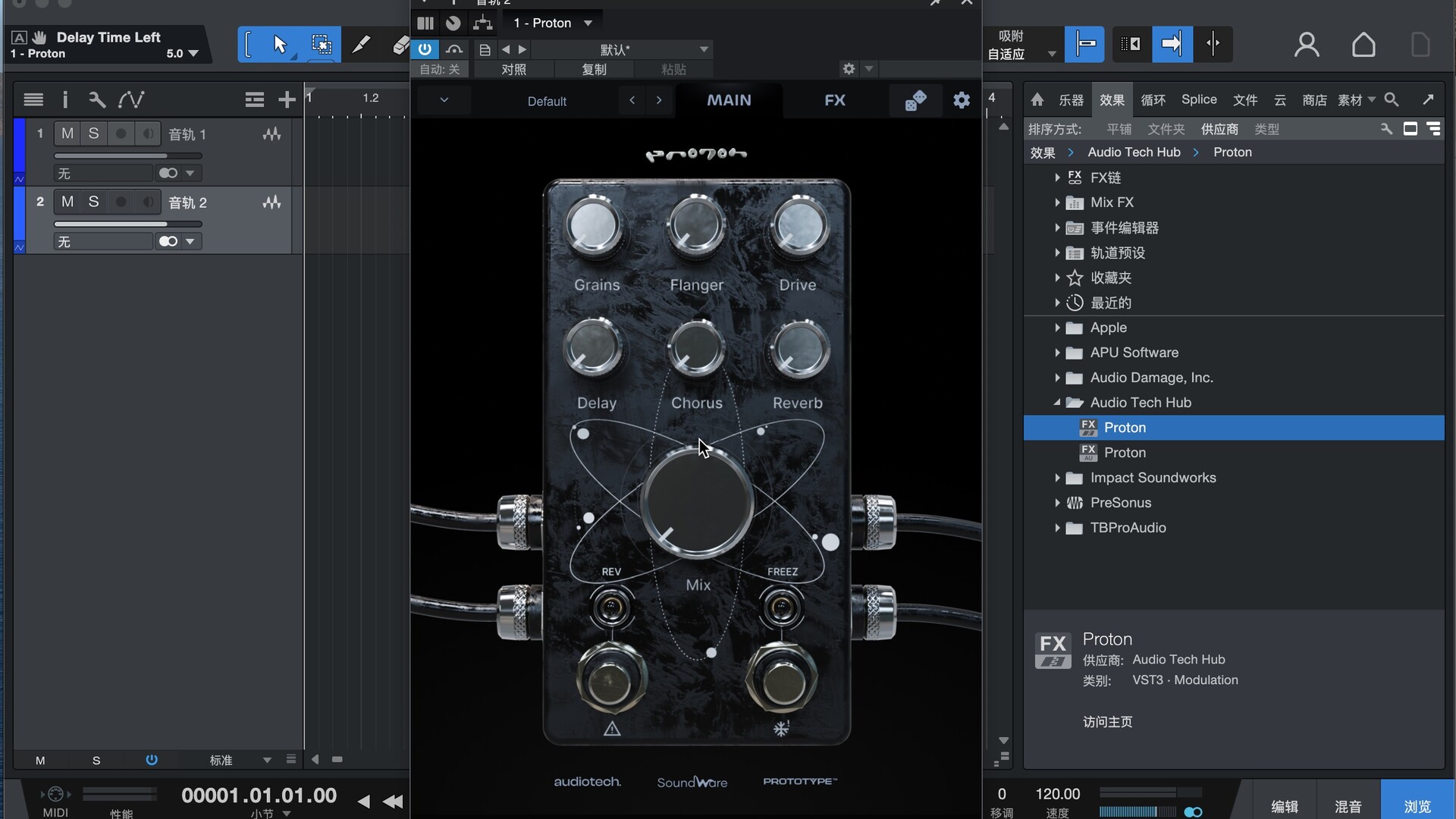This screenshot has width=1456, height=819.
Task: Click plugin sidechain routing icon
Action: [x=482, y=23]
